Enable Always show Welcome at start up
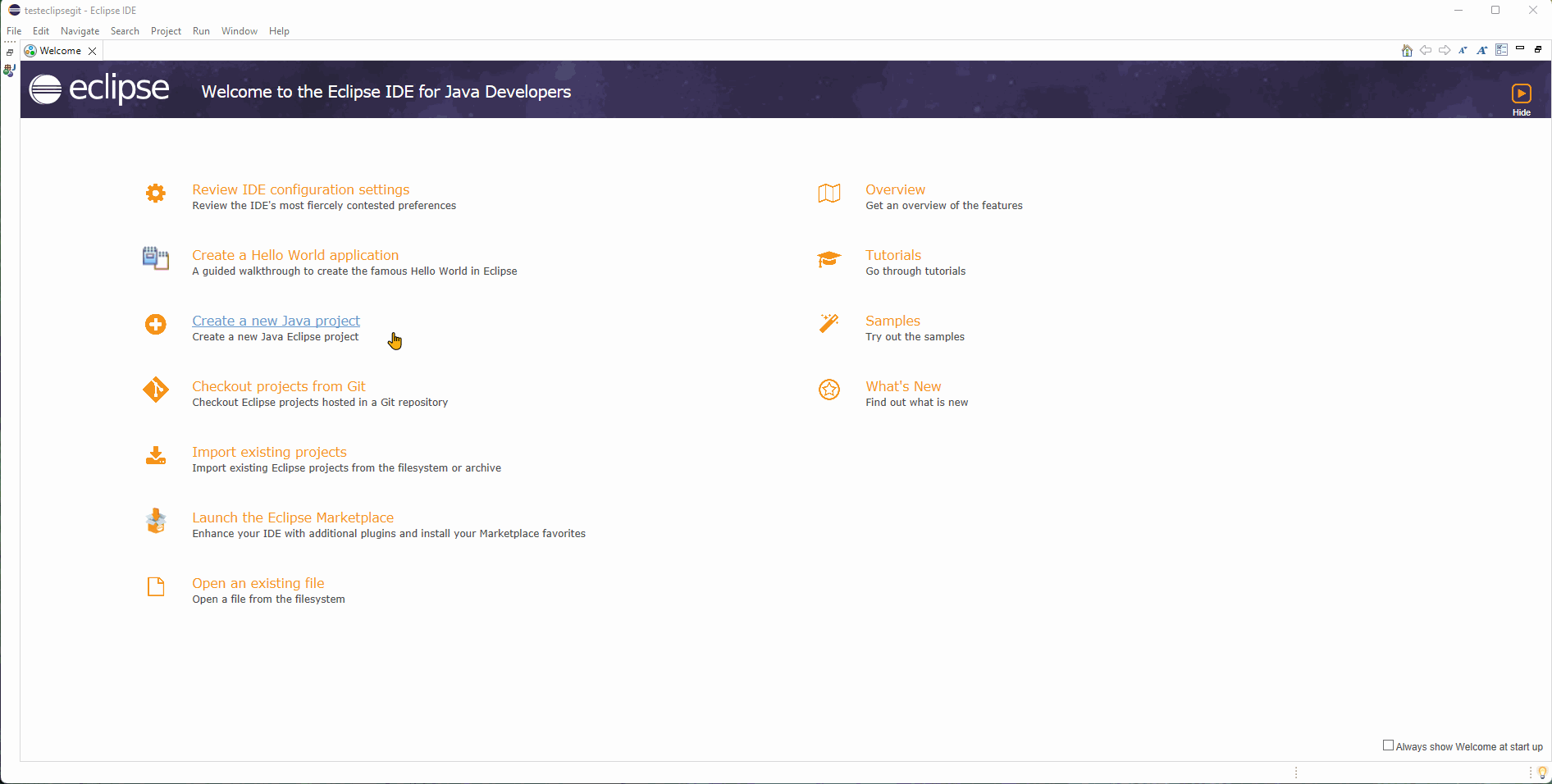Screen dimensions: 1552x784 click(x=1388, y=745)
